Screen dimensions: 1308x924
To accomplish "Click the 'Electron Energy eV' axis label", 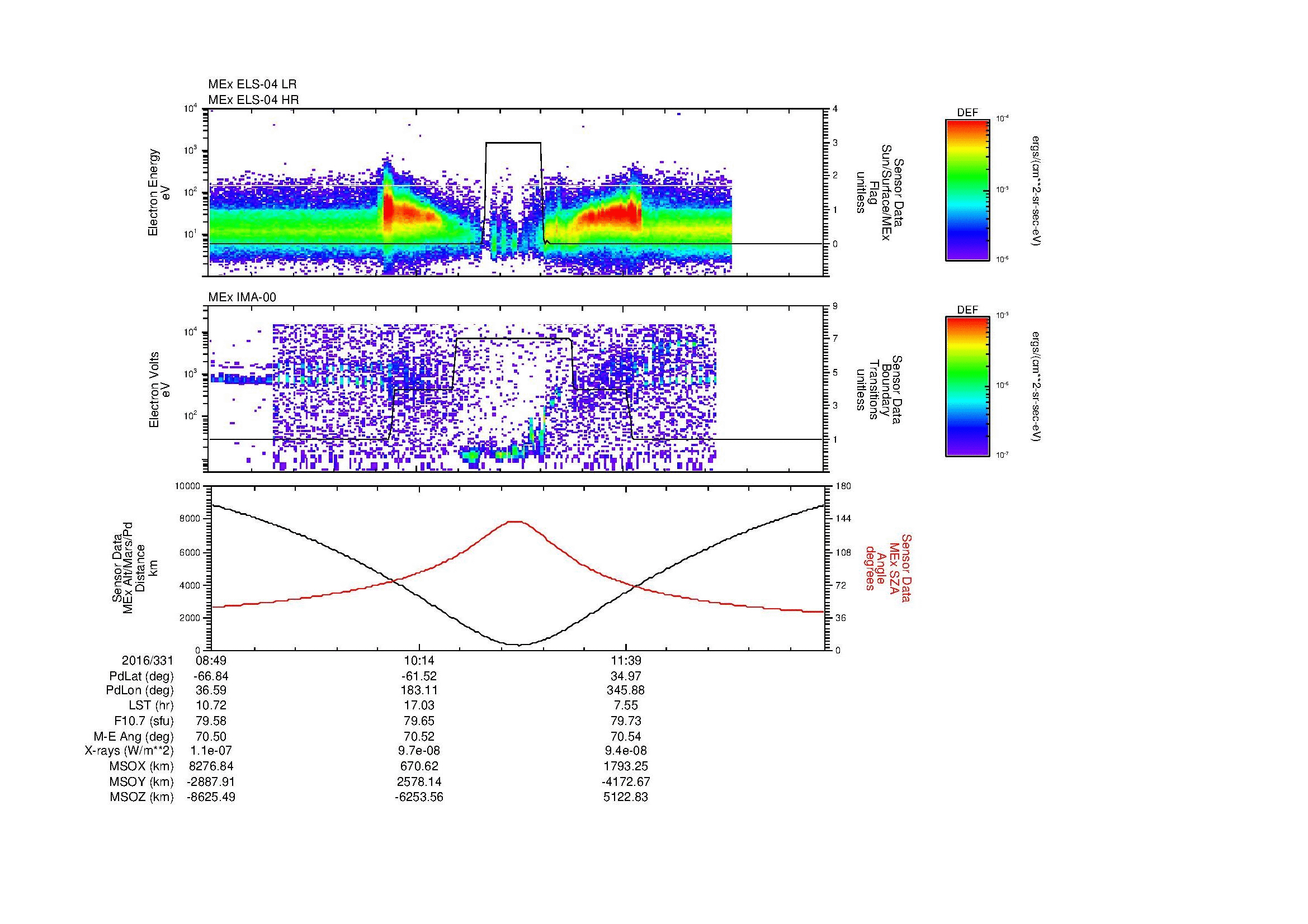I will pos(159,192).
